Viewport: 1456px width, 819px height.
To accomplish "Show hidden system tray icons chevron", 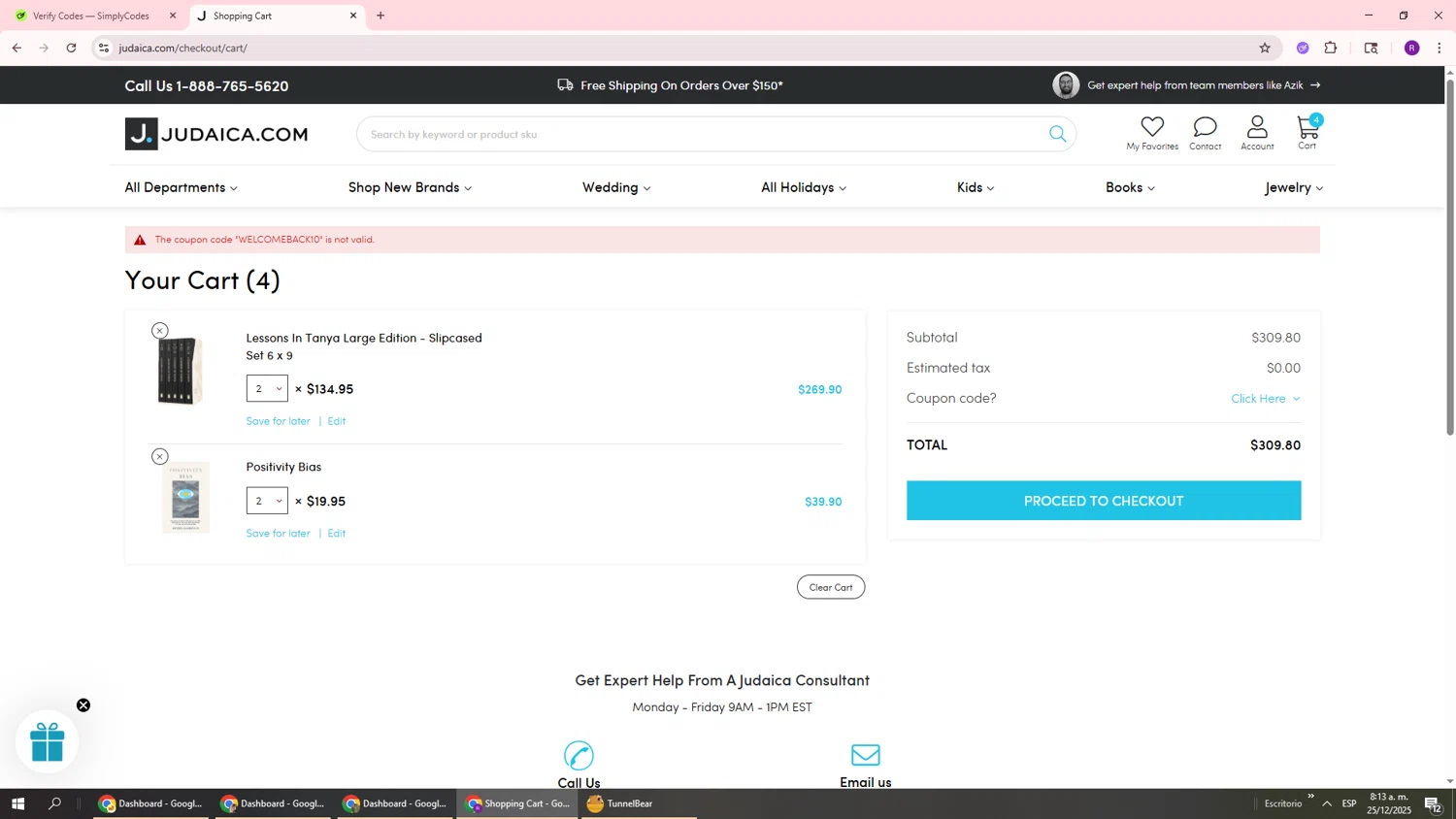I will (1327, 803).
